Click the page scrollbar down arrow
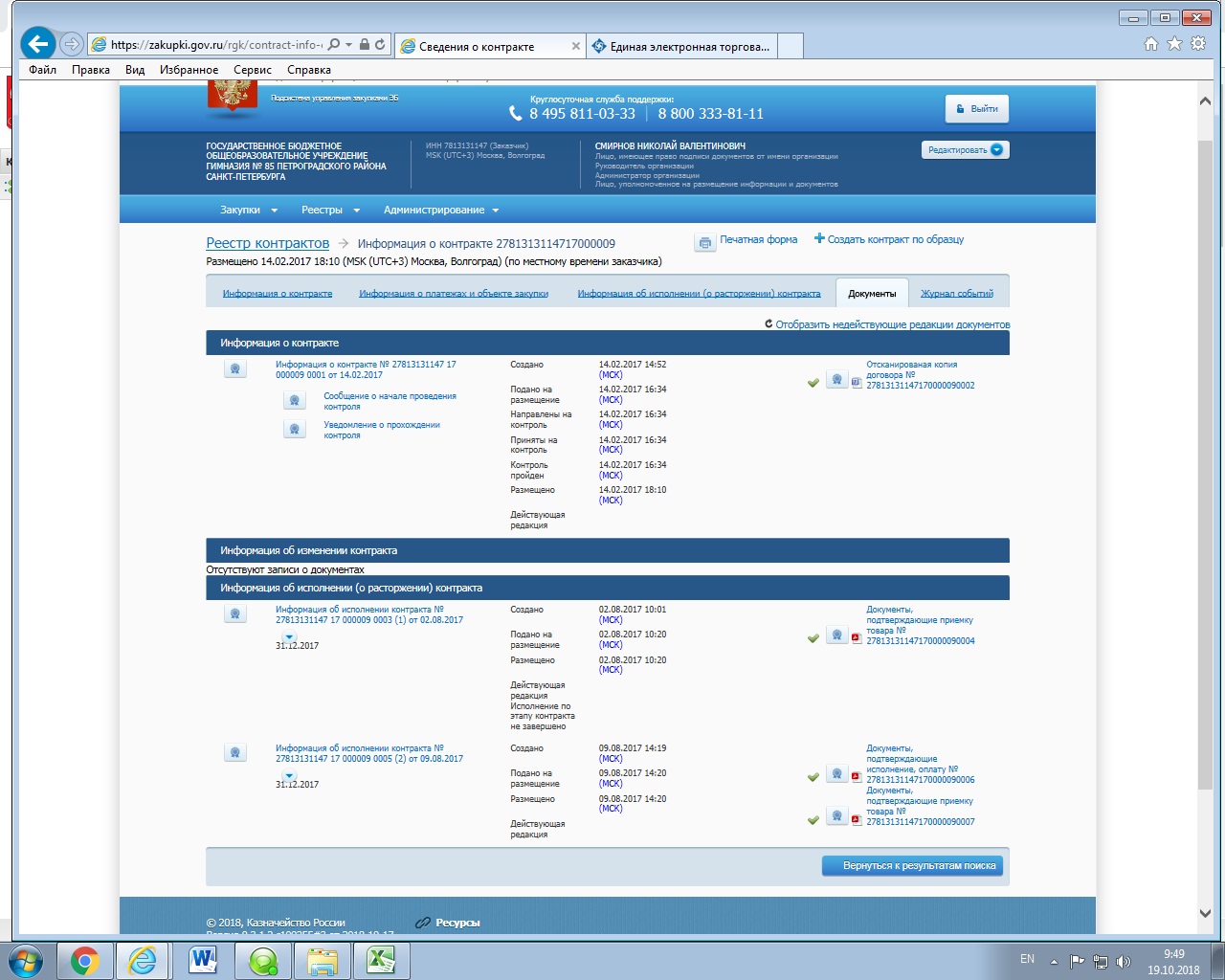Viewport: 1225px width, 980px height. tap(1205, 914)
